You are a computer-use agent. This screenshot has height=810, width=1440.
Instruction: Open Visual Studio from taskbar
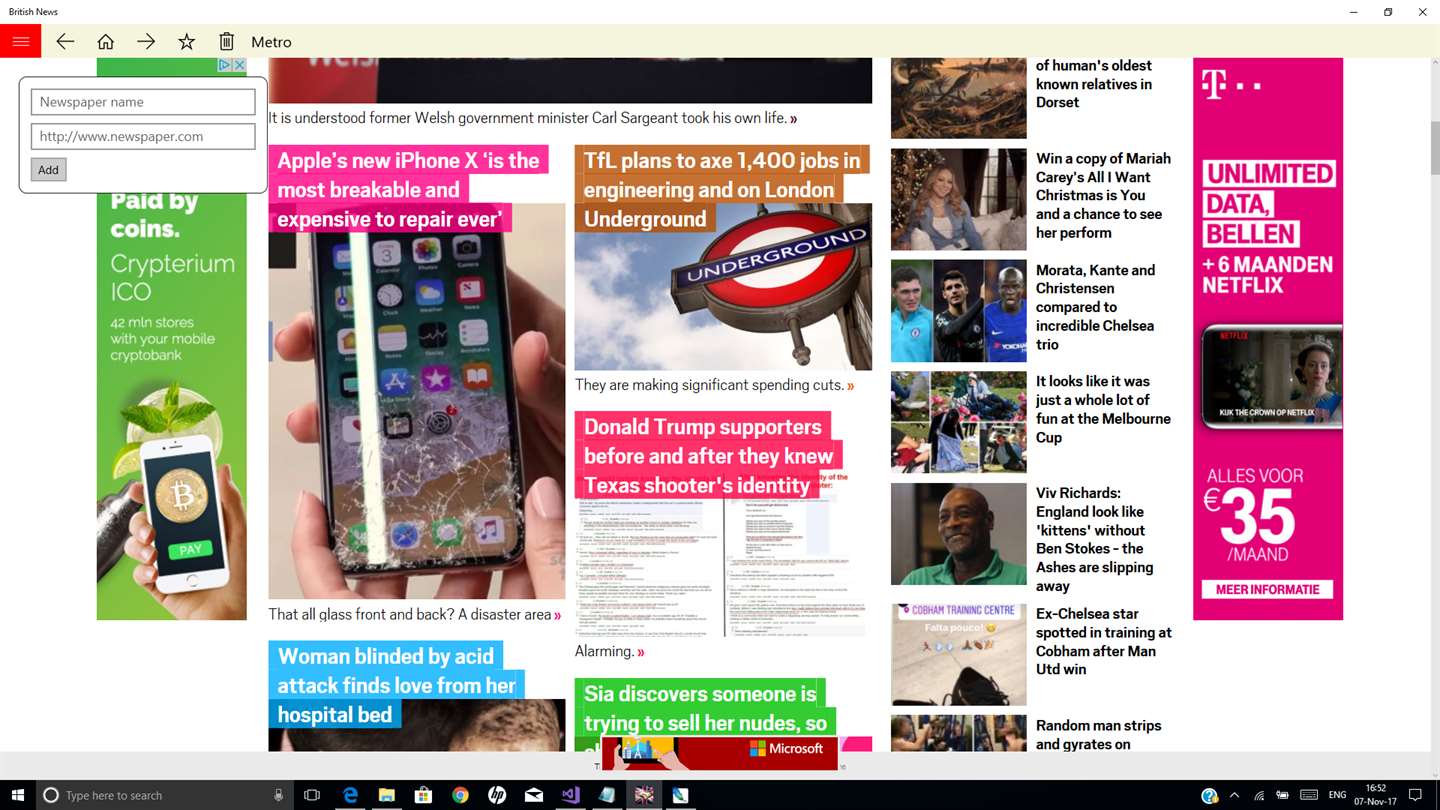coord(570,795)
